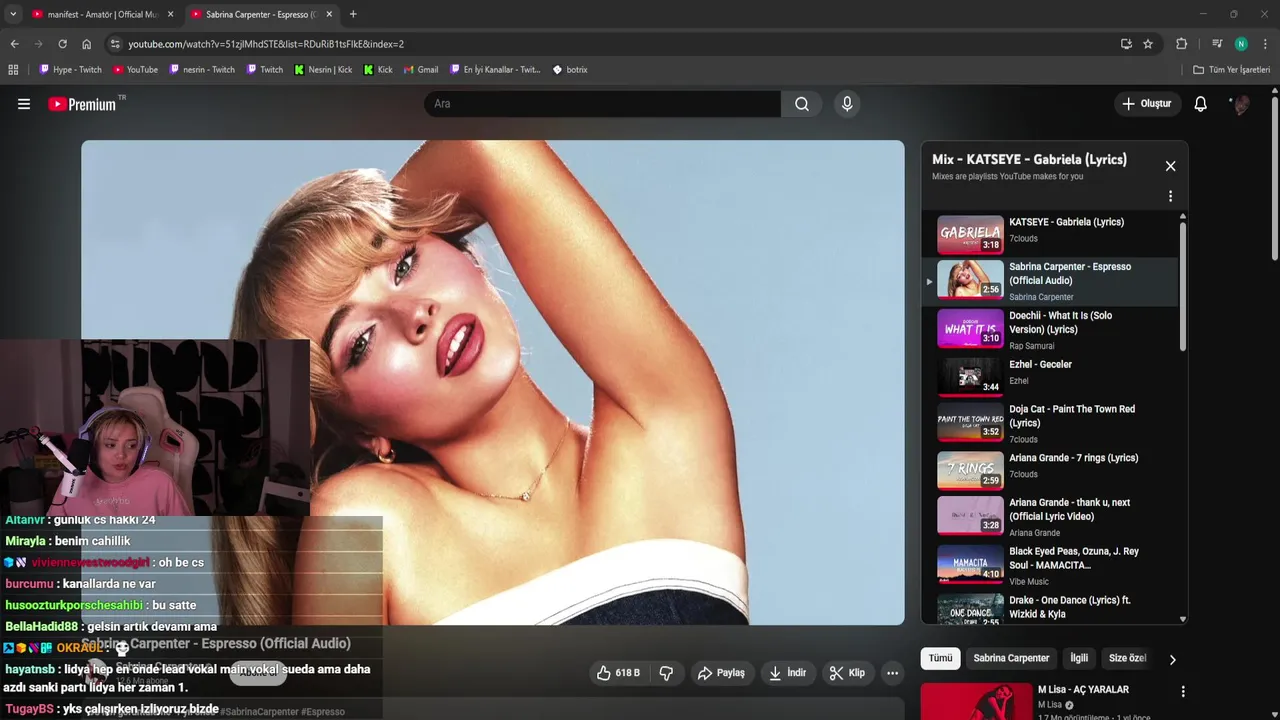1280x720 pixels.
Task: Select Doechii - What It Is playlist item
Action: pyautogui.click(x=1050, y=329)
